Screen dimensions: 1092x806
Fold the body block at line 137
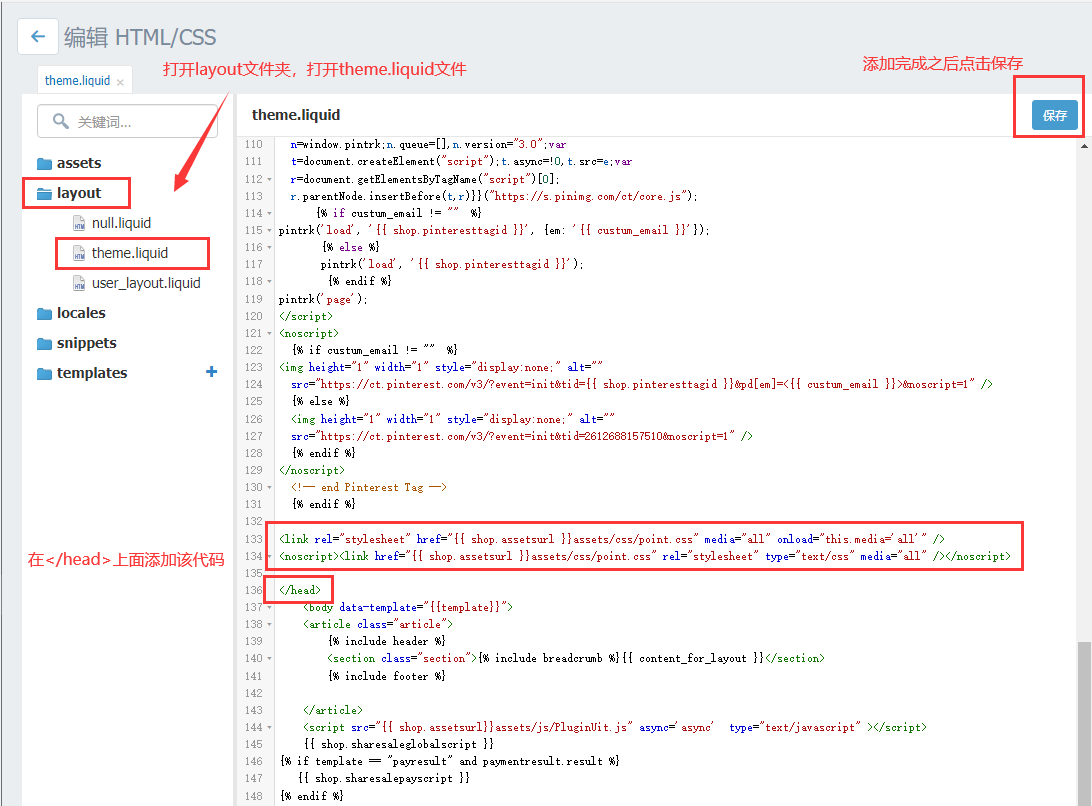point(270,607)
